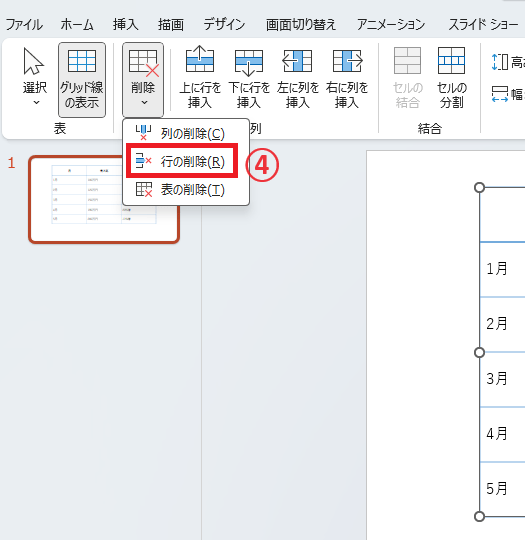This screenshot has height=540, width=525.
Task: Click the 5月 table cell
Action: 502,489
